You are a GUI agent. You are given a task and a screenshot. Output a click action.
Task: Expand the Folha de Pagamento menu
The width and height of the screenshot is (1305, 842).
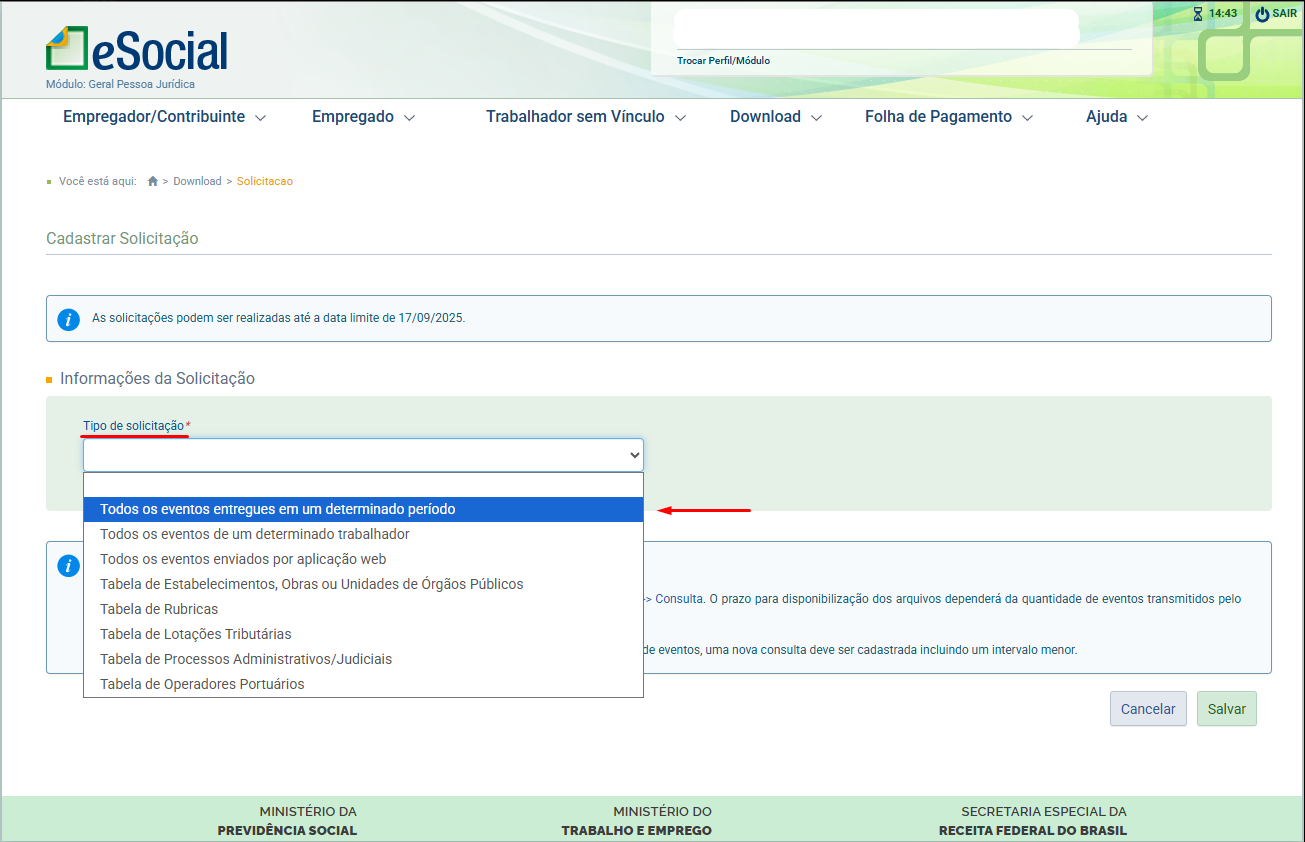click(x=949, y=117)
